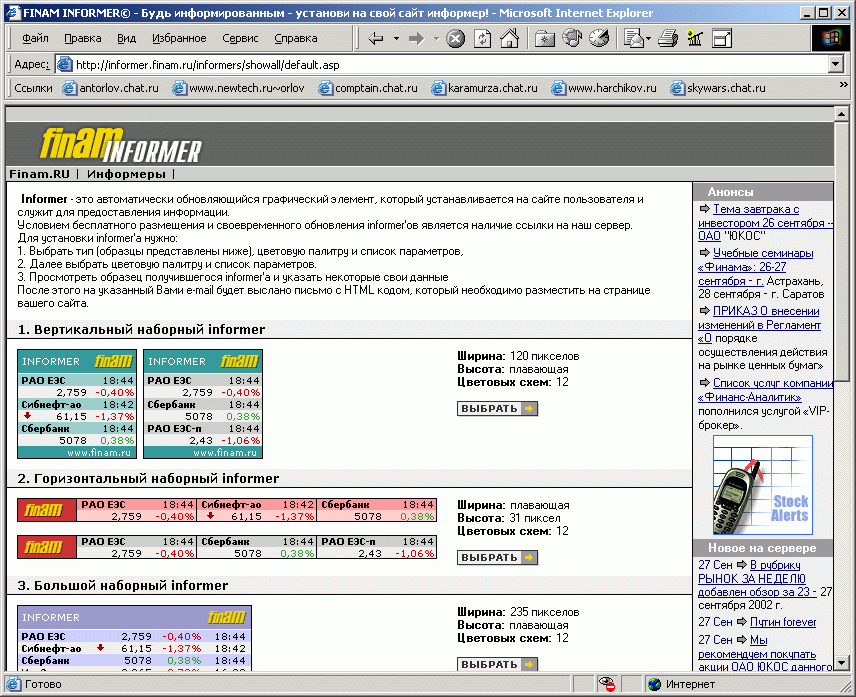856x697 pixels.
Task: Click the Mail envelope toolbar icon
Action: click(633, 39)
